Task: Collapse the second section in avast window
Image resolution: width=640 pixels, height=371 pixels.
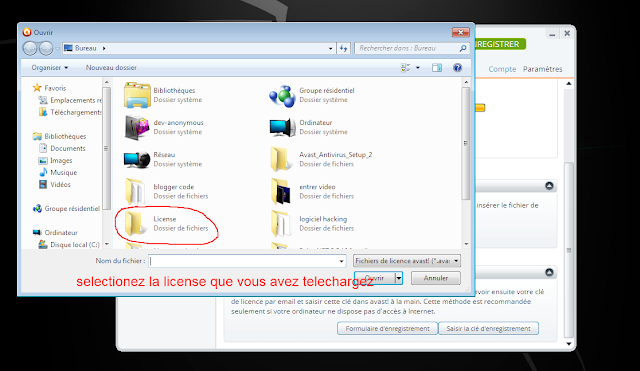Action: tap(549, 272)
